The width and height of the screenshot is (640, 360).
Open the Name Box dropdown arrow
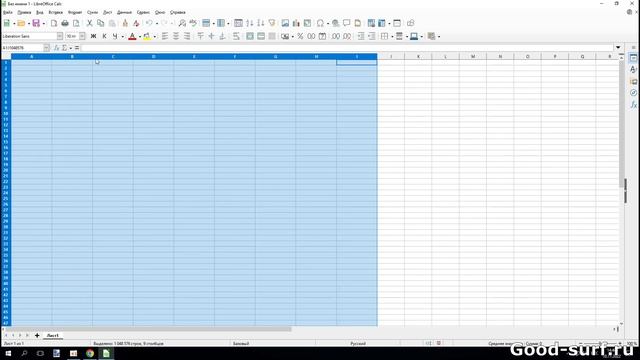coord(46,48)
